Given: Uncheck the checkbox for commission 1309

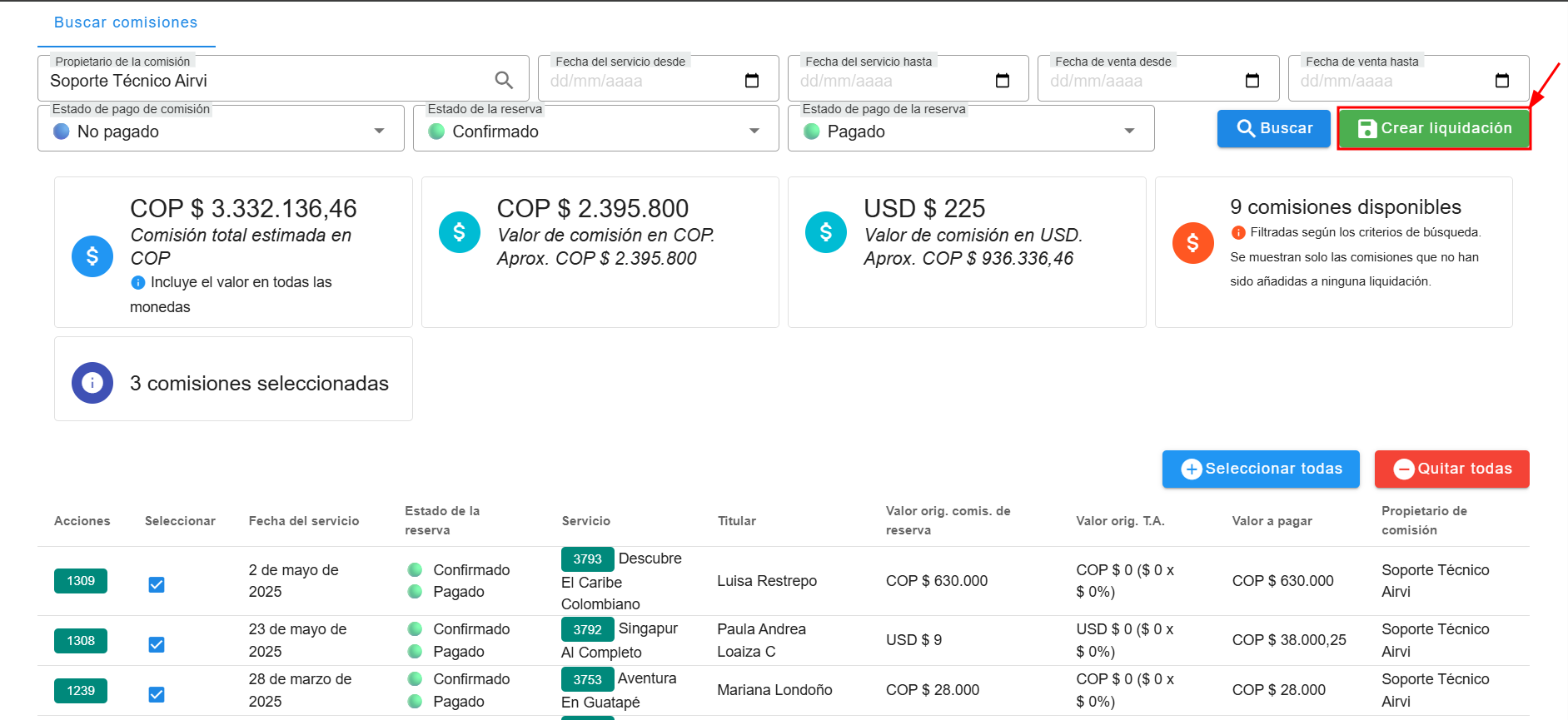Looking at the screenshot, I should coord(157,585).
